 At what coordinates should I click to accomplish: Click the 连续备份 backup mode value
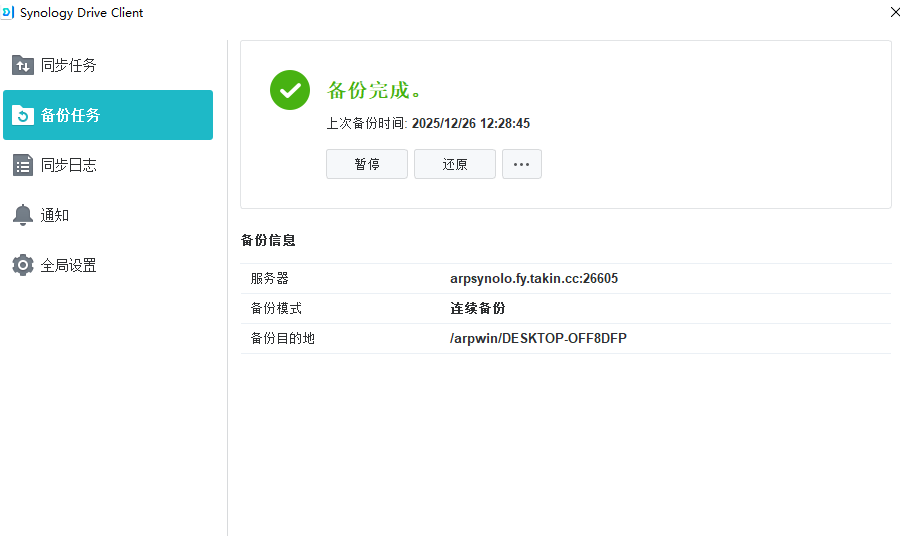[x=478, y=308]
